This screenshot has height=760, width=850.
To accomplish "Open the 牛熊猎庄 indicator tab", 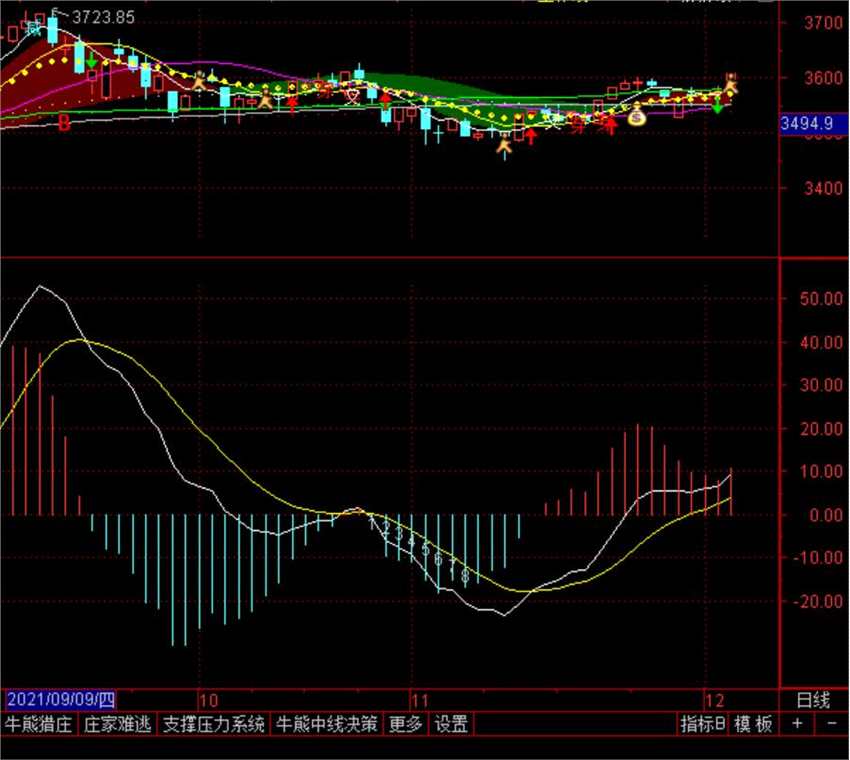I will tap(39, 724).
